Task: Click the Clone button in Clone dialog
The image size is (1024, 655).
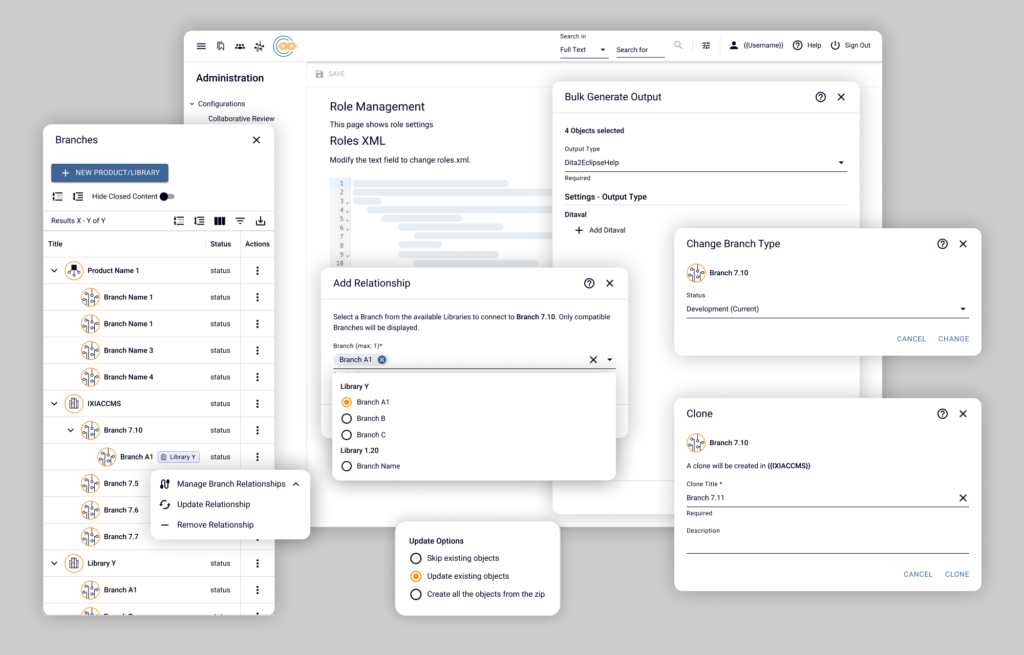Action: 957,574
